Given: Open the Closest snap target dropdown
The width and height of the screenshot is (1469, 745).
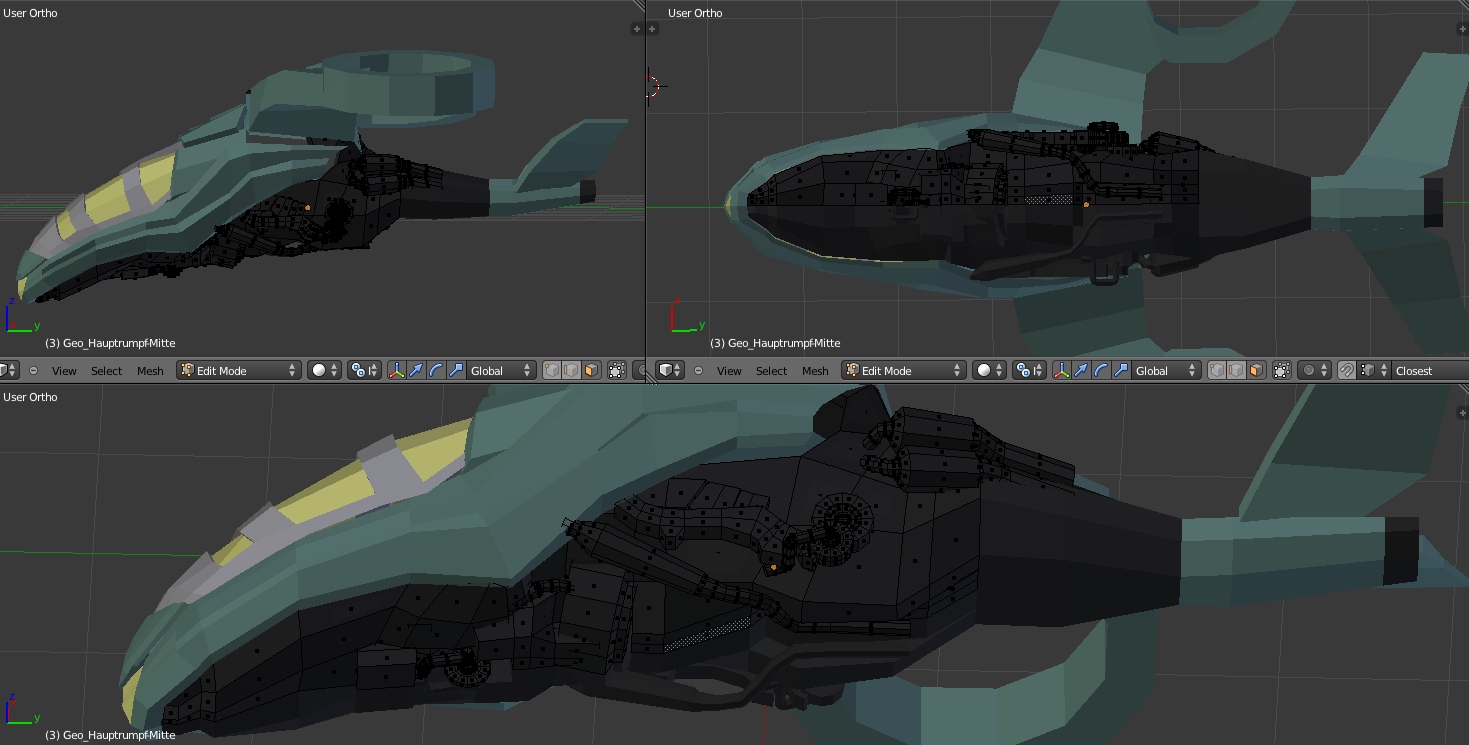Looking at the screenshot, I should pyautogui.click(x=1430, y=371).
